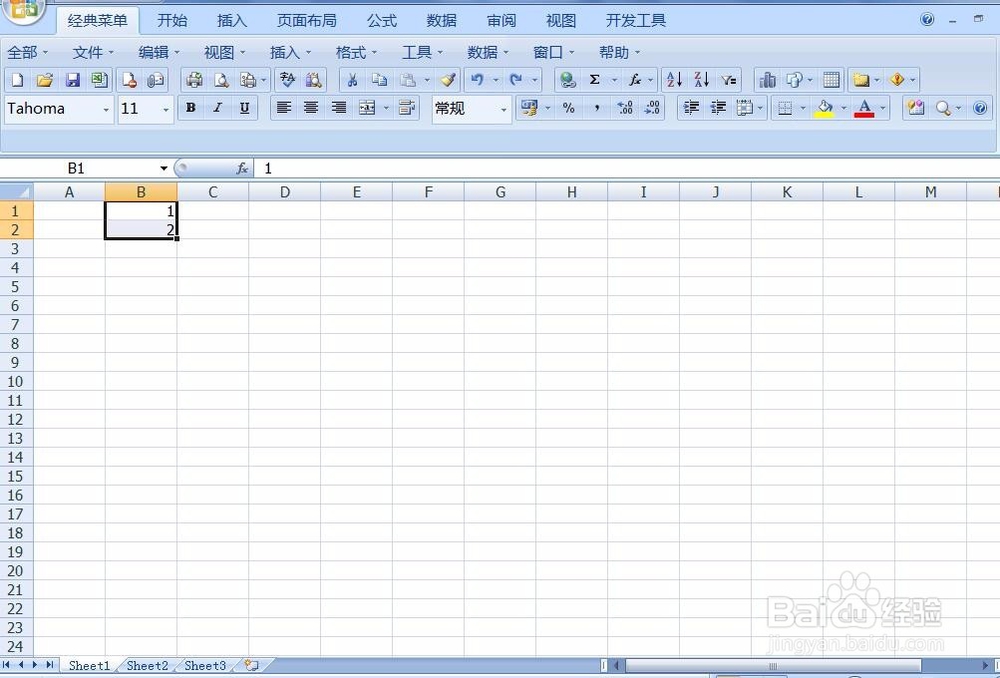Toggle wrap text button
Screen dimensions: 1000x678
click(x=406, y=108)
